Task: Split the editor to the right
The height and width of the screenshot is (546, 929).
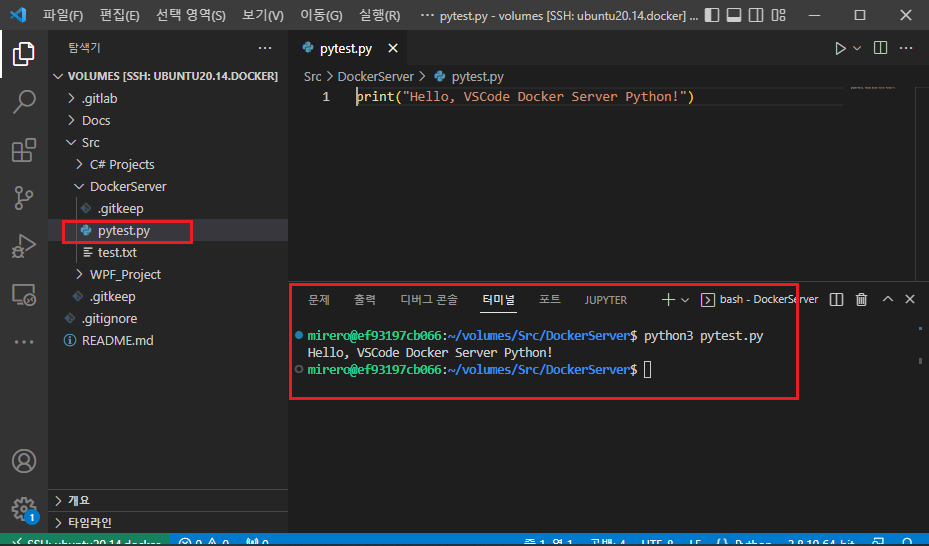Action: (x=880, y=48)
